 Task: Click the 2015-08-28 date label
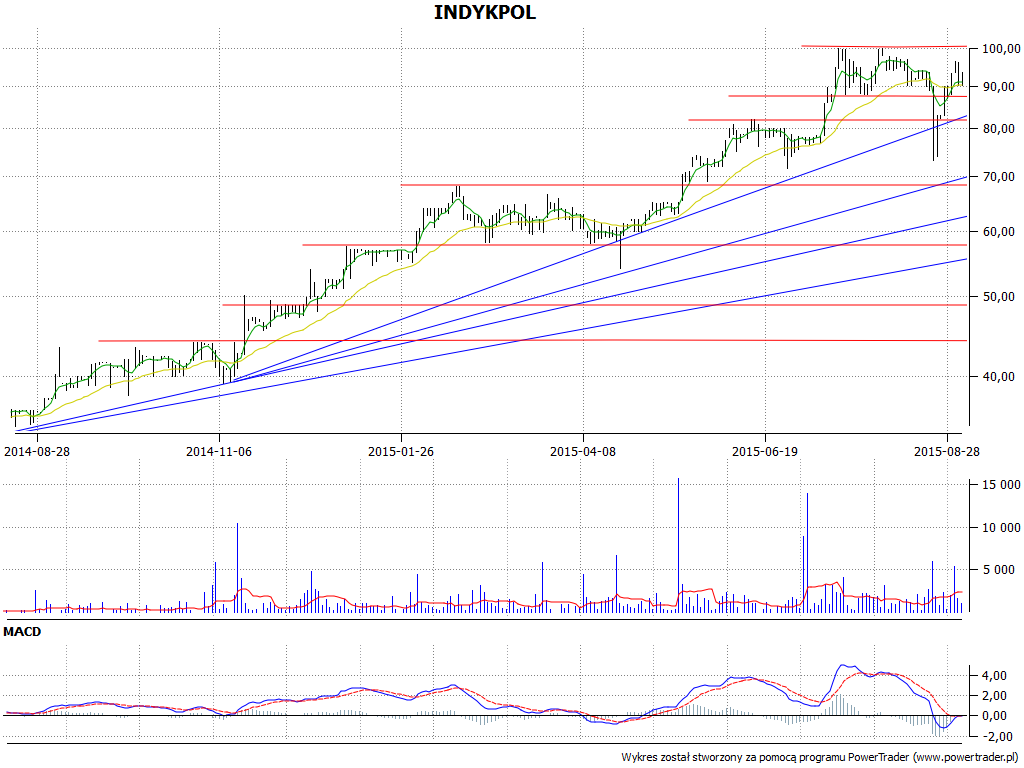pos(946,451)
